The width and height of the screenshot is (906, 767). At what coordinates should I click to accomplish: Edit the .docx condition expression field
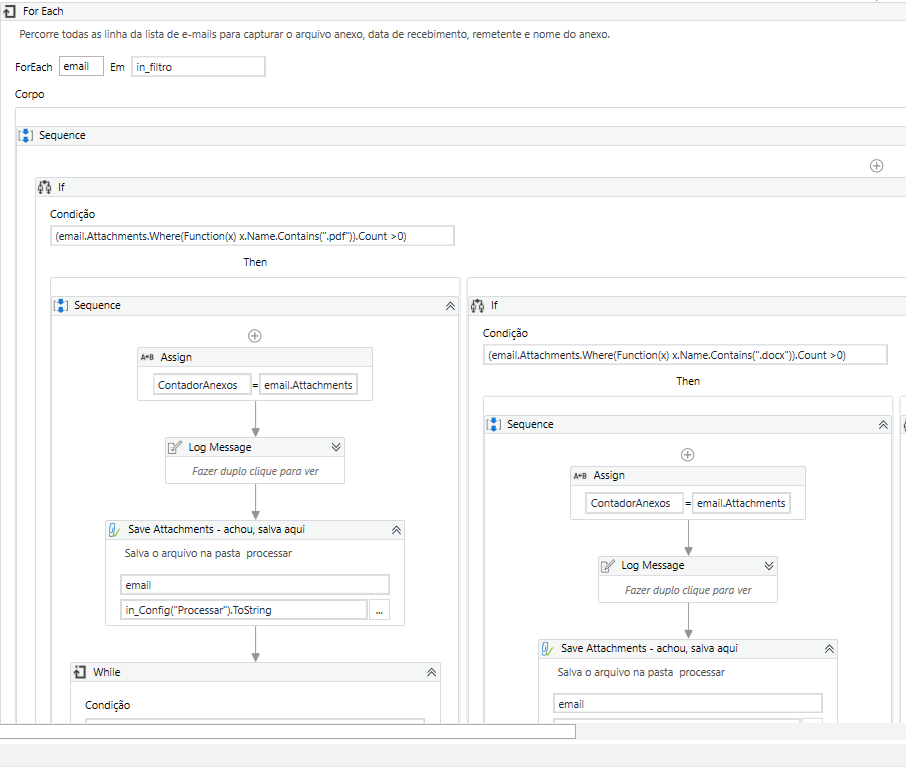coord(685,355)
